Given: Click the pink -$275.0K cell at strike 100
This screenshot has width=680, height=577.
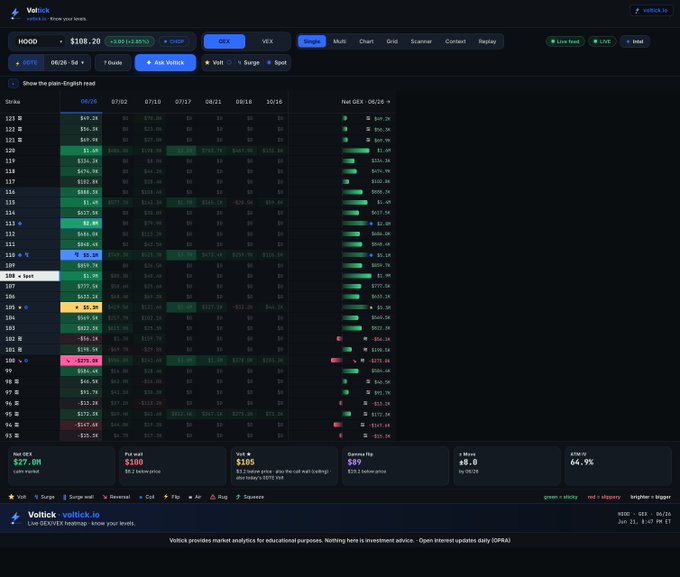Looking at the screenshot, I should [81, 361].
